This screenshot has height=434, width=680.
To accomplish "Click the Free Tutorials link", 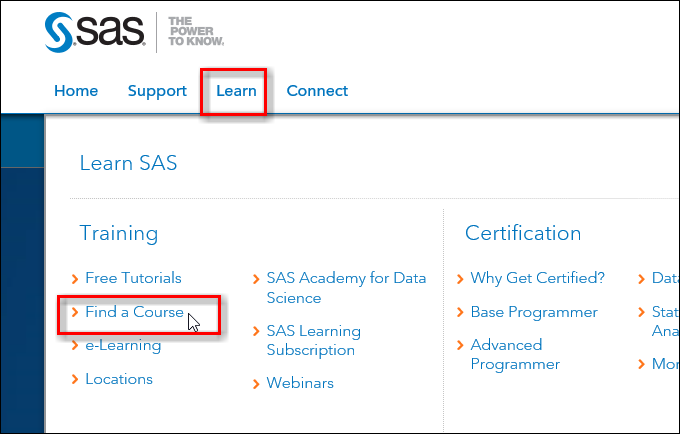I will pos(133,278).
